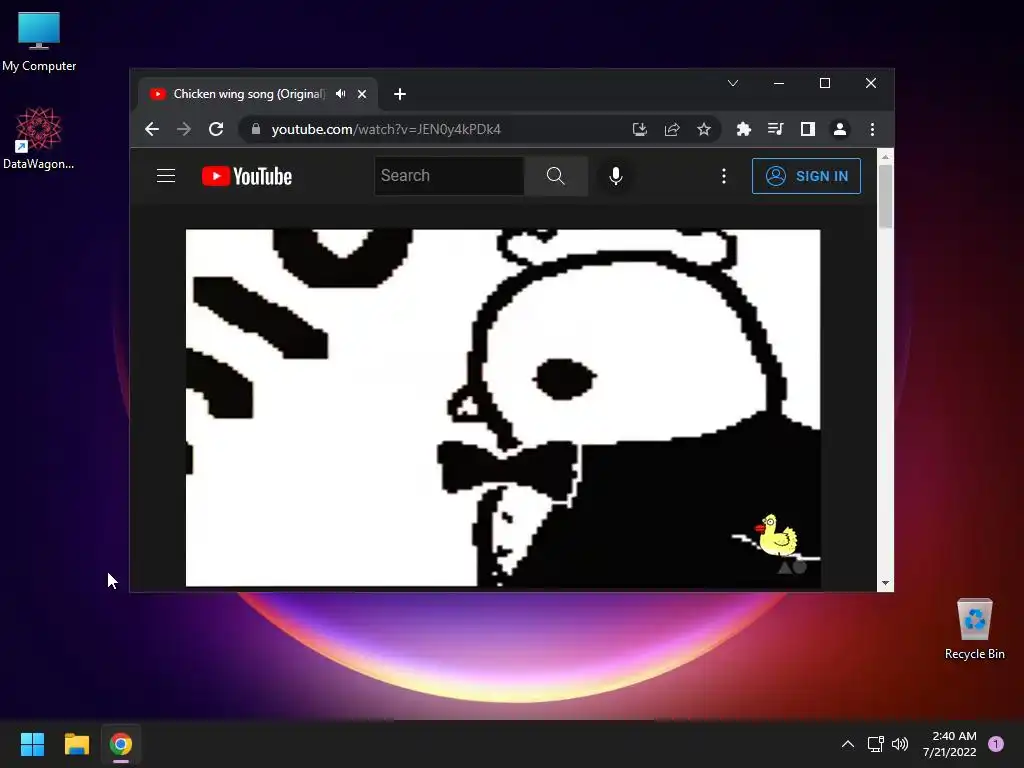Screen dimensions: 1024x768
Task: Click the SIGN IN button
Action: [807, 176]
